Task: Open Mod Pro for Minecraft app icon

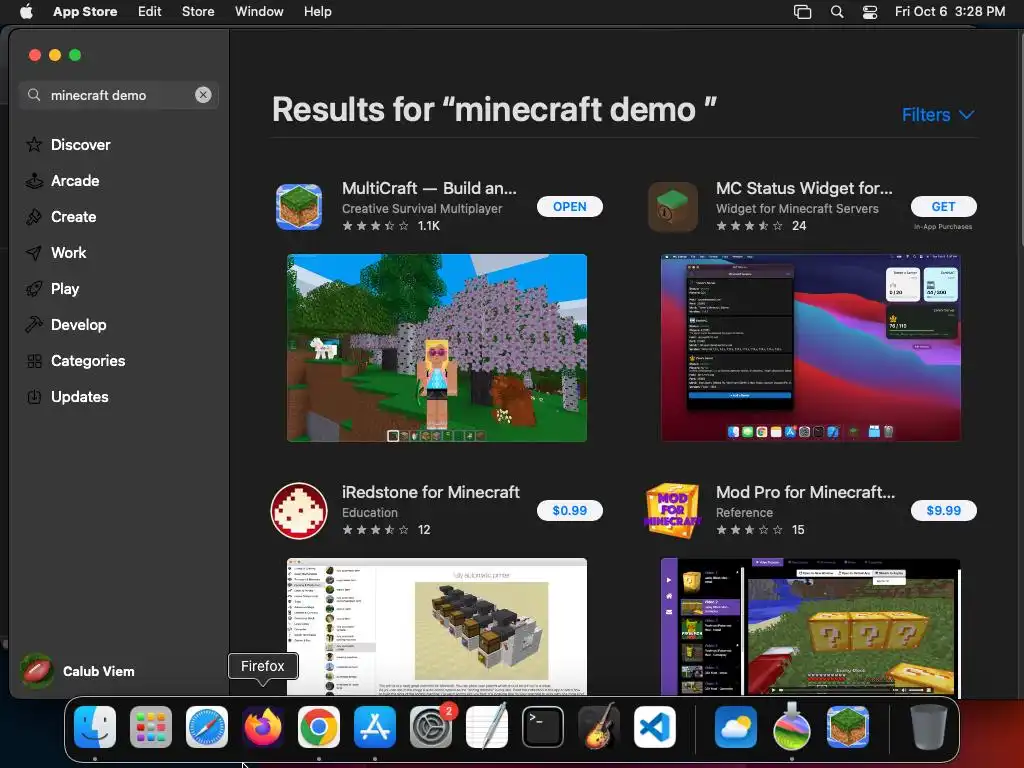Action: click(673, 511)
